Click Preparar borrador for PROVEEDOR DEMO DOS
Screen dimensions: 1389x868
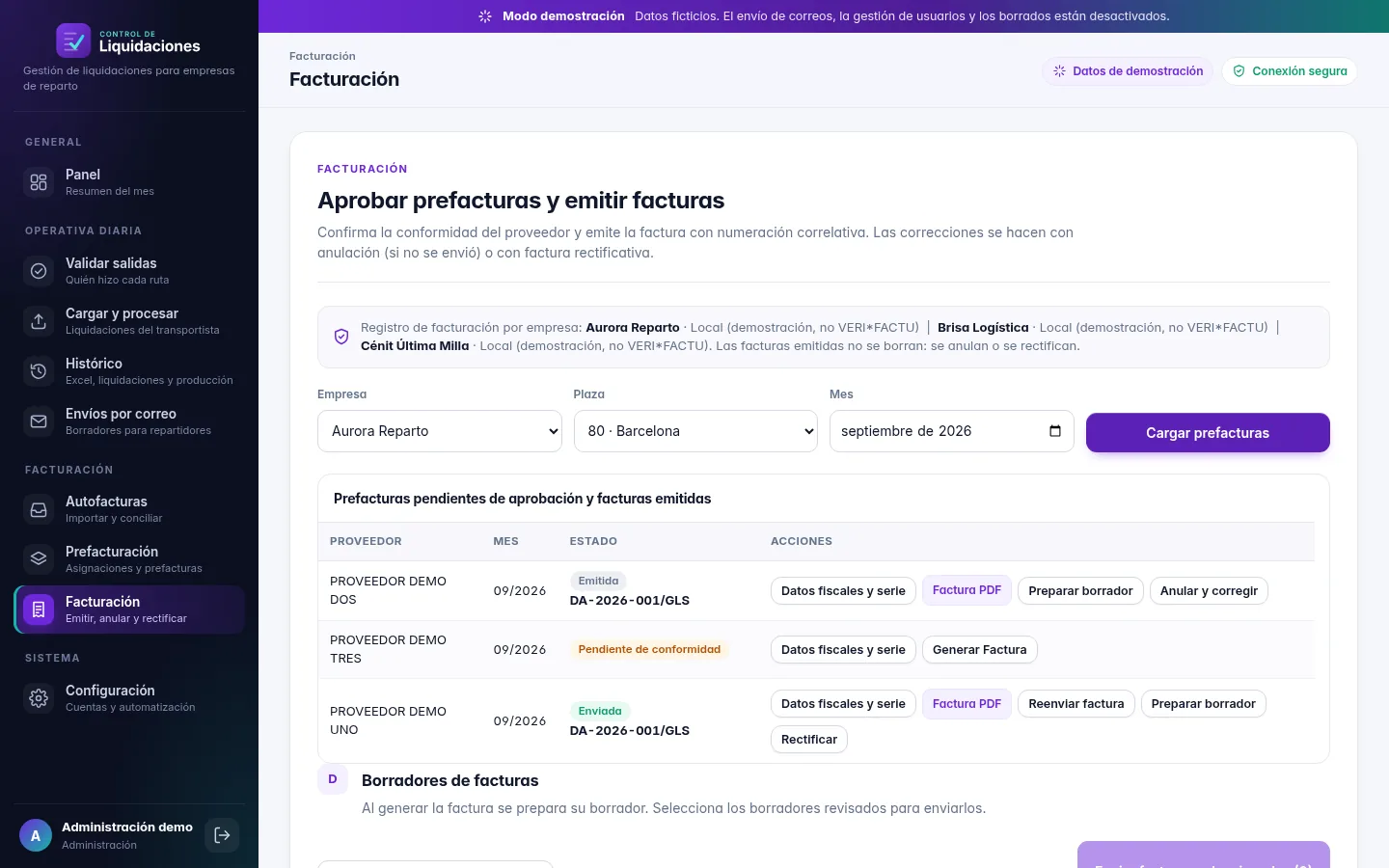pos(1080,591)
